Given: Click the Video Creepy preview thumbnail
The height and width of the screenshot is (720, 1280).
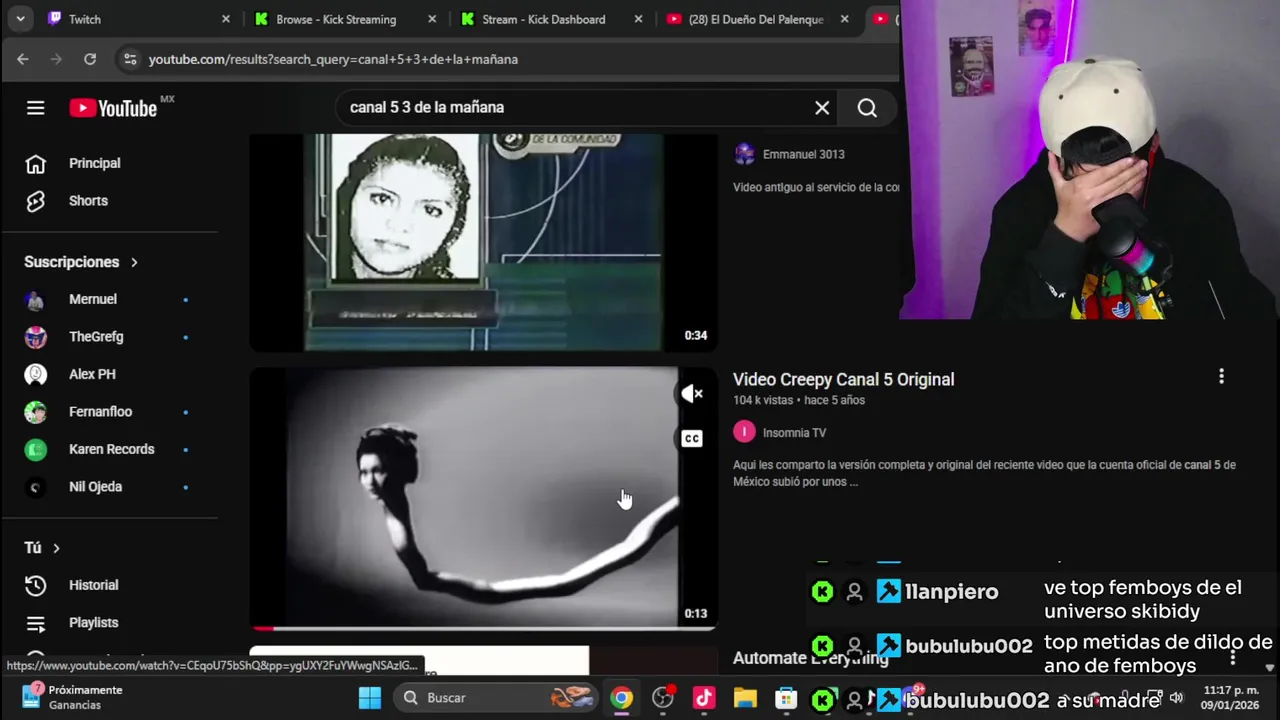Looking at the screenshot, I should click(x=483, y=497).
